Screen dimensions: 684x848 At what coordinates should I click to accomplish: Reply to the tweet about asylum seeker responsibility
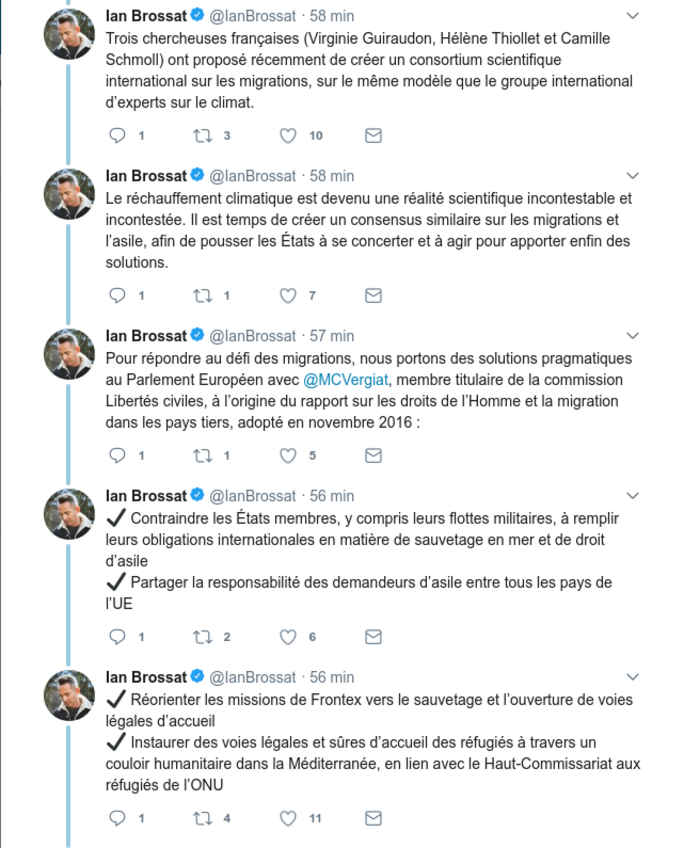(x=117, y=636)
